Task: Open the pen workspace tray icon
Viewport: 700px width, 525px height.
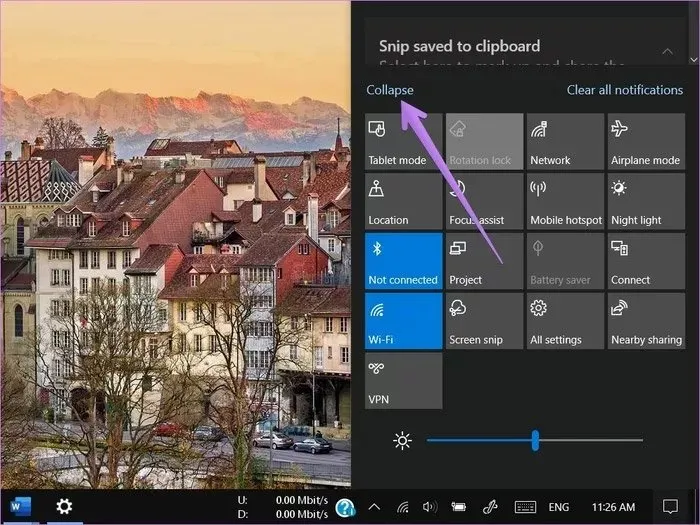Action: [490, 507]
